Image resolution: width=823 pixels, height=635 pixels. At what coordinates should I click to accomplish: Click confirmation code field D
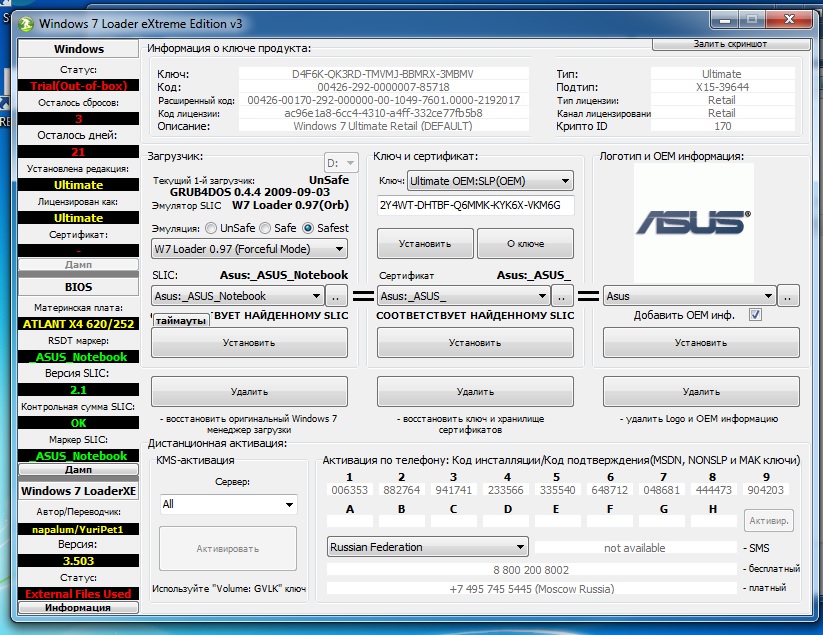(x=506, y=521)
